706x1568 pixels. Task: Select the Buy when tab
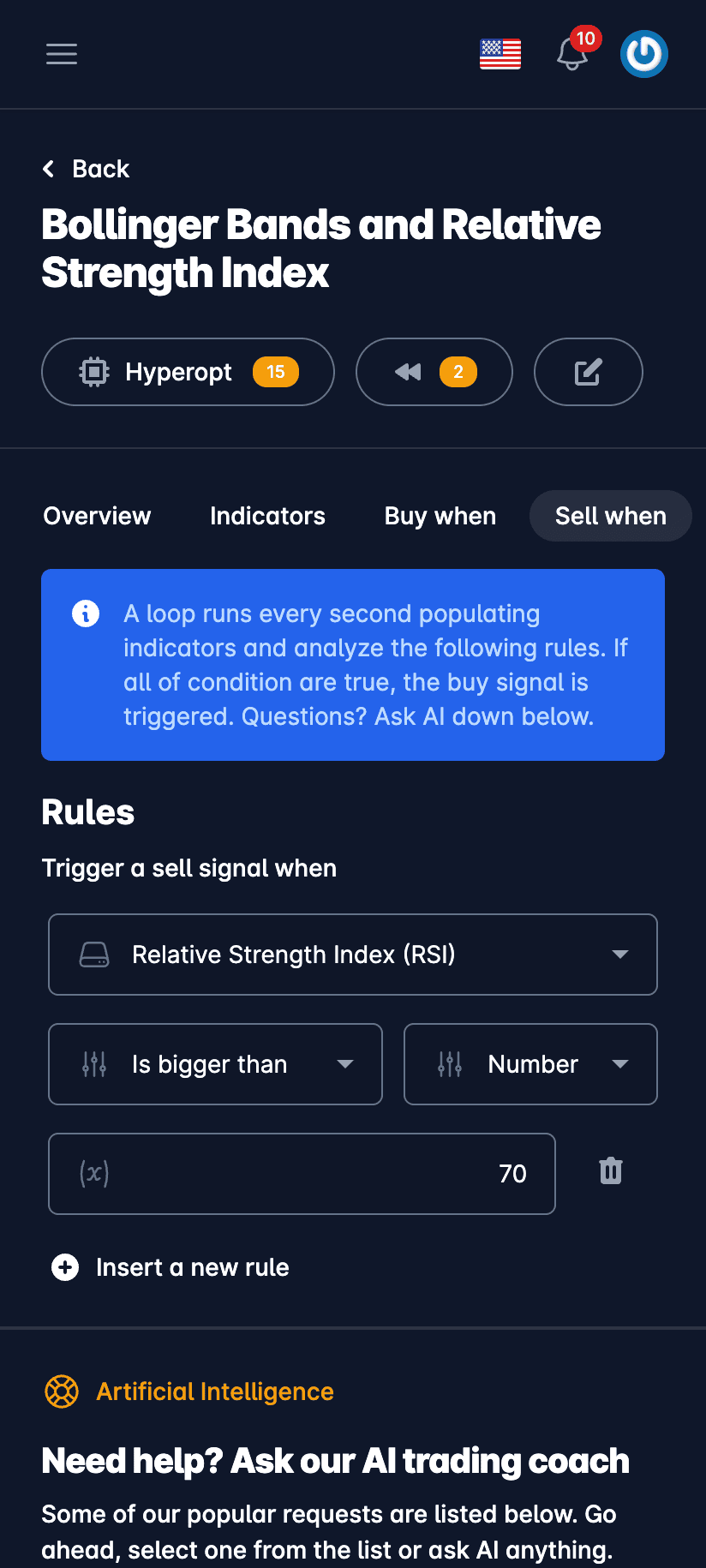click(x=440, y=516)
